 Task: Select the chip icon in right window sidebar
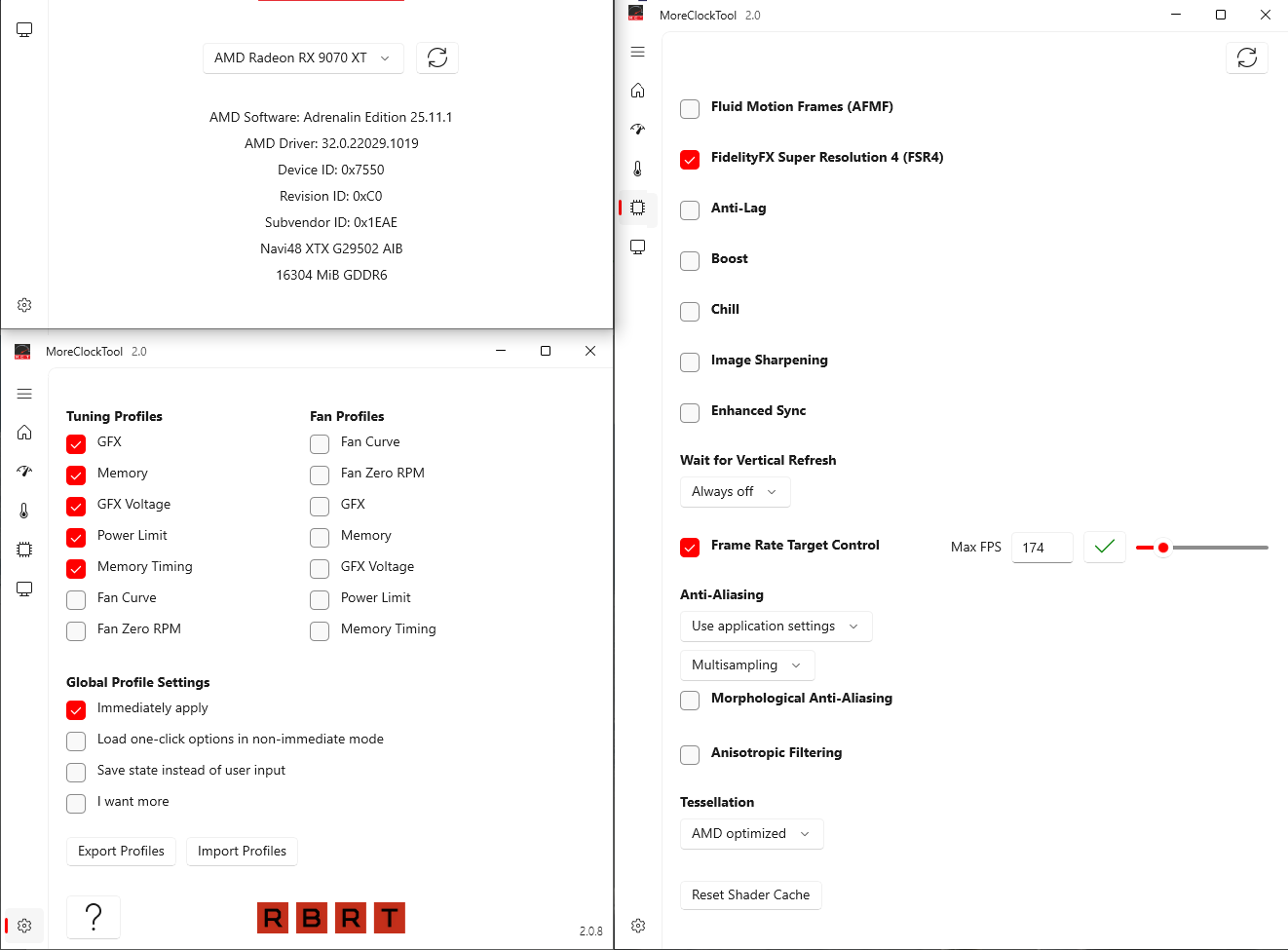point(638,208)
